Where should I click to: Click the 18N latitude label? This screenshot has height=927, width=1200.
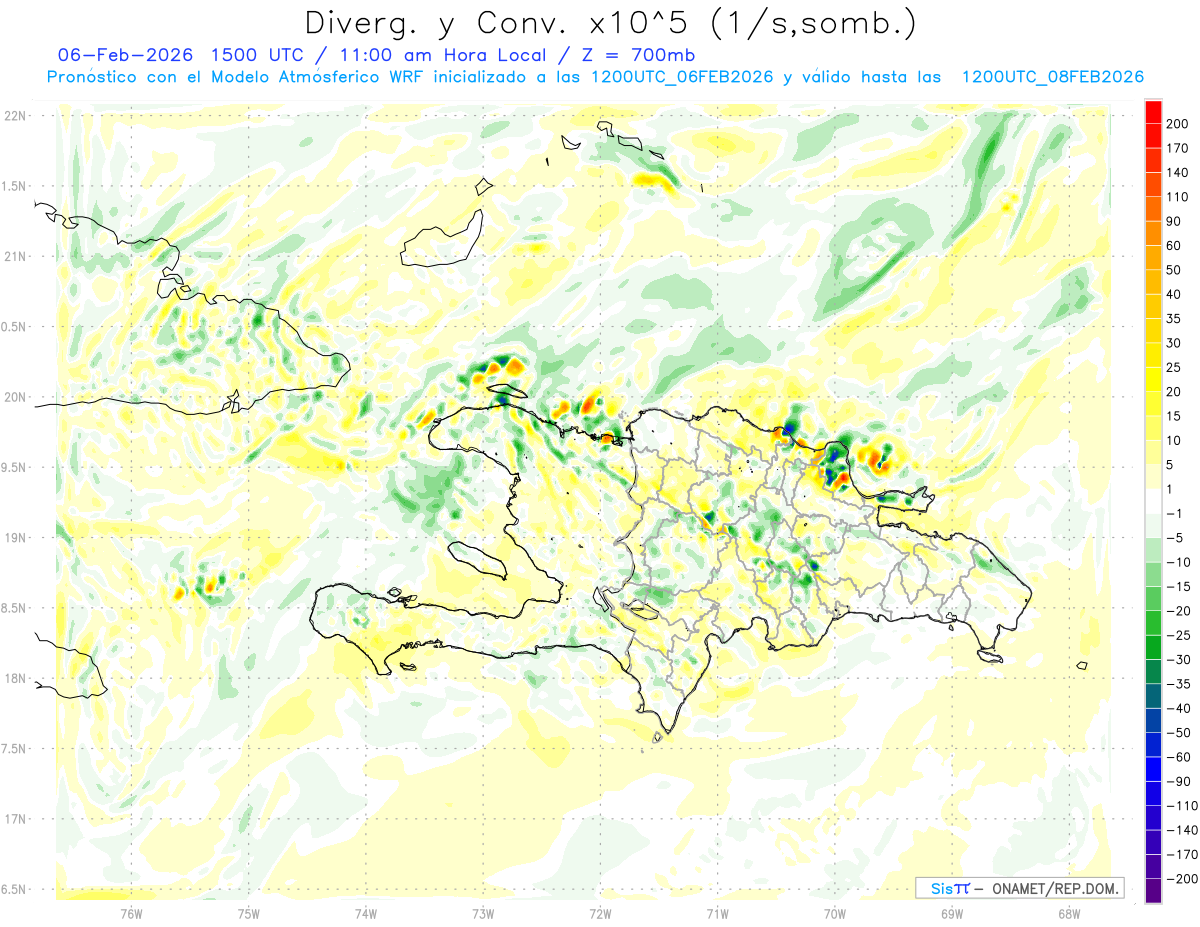pos(16,678)
